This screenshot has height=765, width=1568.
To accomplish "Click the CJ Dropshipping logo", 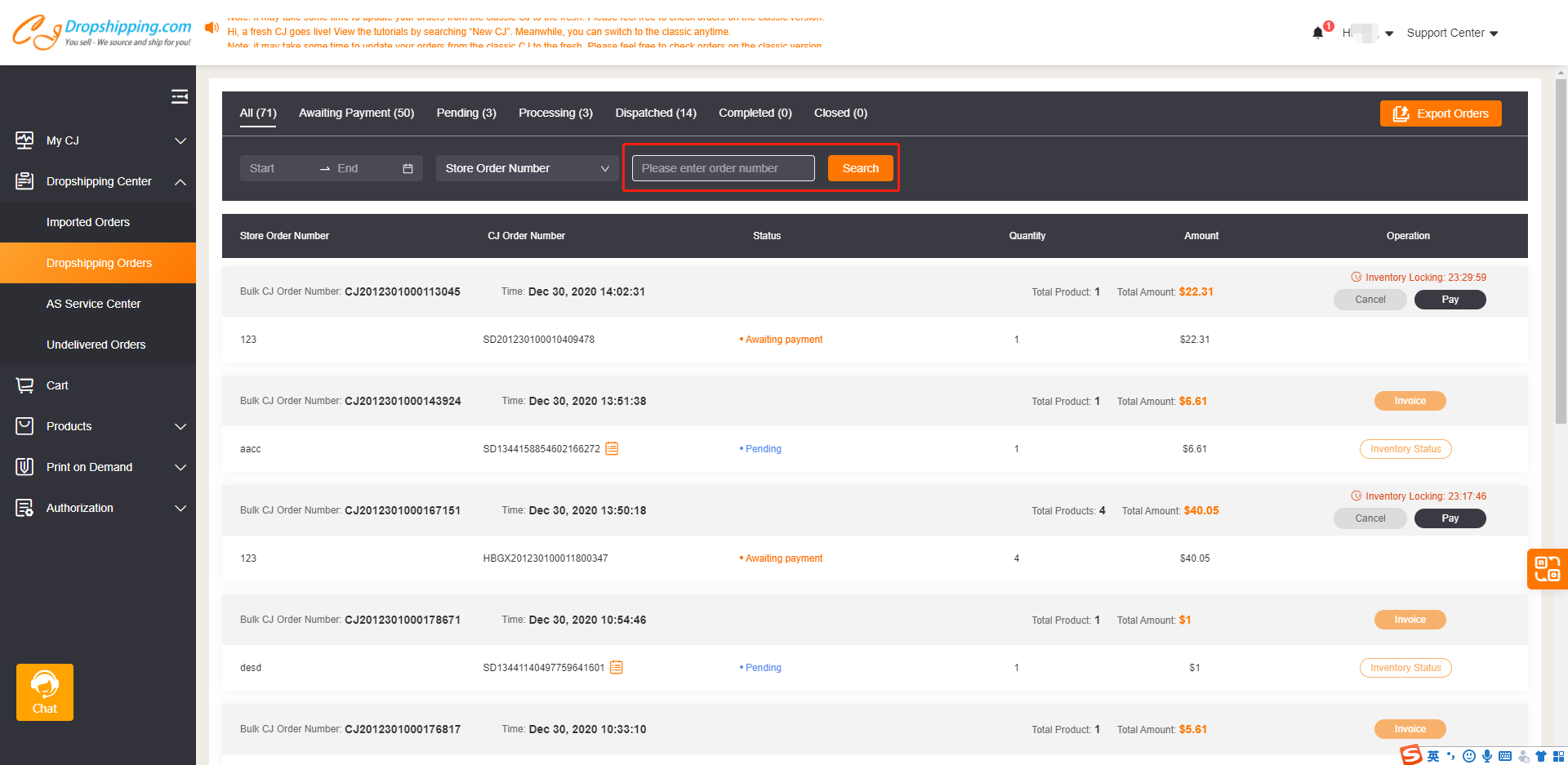I will click(102, 33).
